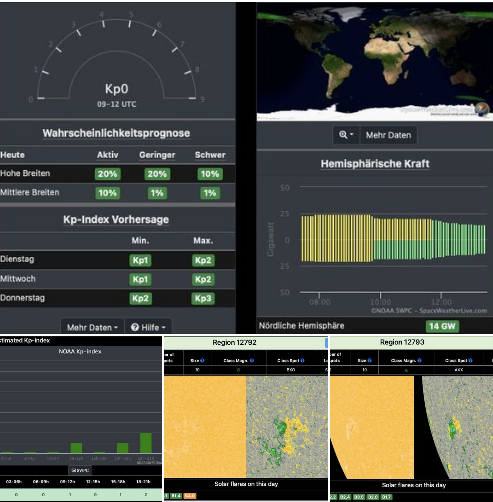Screen dimensions: 493x502
Task: Click the tallest green bar in NOAA Kp-index chart
Action: 146,443
